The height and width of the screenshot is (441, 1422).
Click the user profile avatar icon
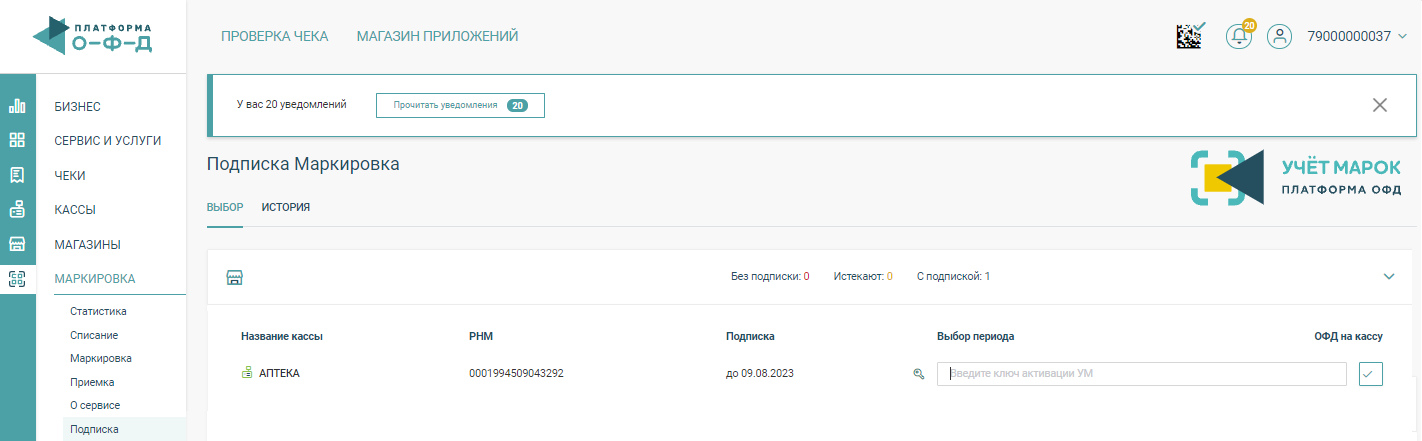(1280, 36)
